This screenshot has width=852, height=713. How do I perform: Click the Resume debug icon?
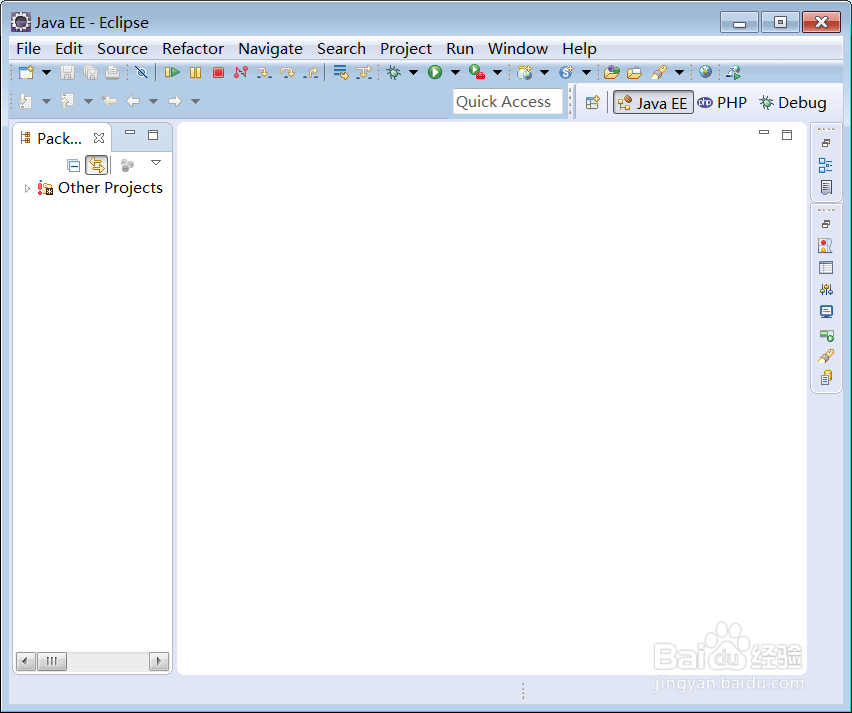(x=172, y=72)
